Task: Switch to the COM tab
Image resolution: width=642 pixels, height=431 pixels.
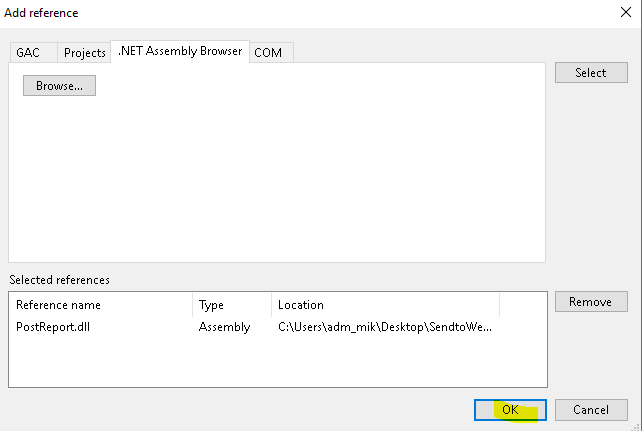Action: click(268, 53)
